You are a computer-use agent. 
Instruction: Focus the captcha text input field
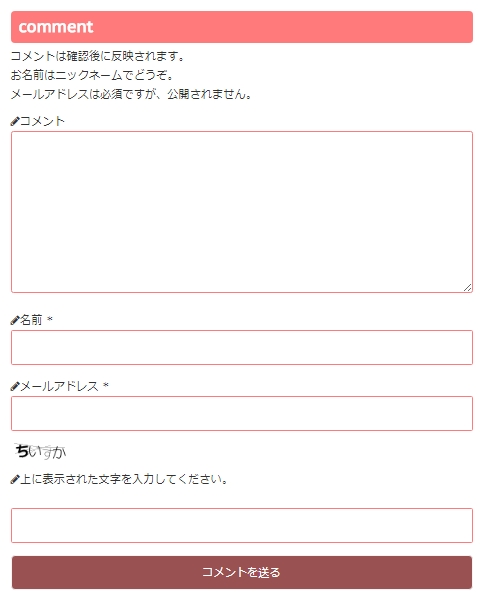point(242,526)
